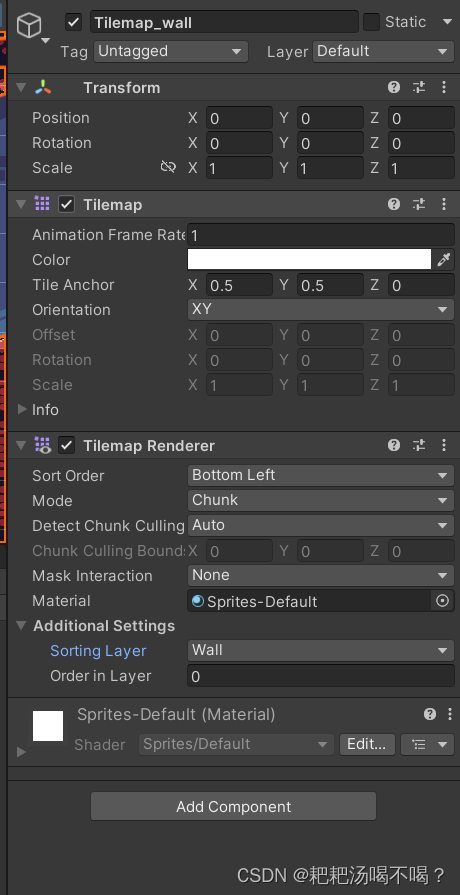Open Transform component help icon
The height and width of the screenshot is (895, 460).
coord(394,87)
